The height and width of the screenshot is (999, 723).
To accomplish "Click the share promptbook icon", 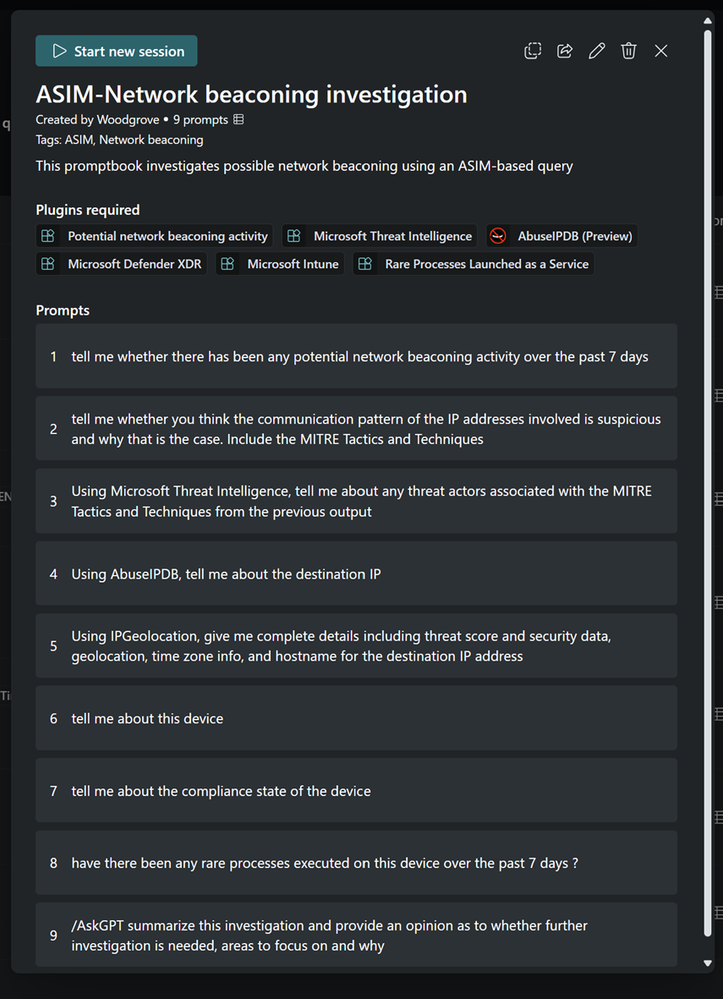I will [565, 51].
